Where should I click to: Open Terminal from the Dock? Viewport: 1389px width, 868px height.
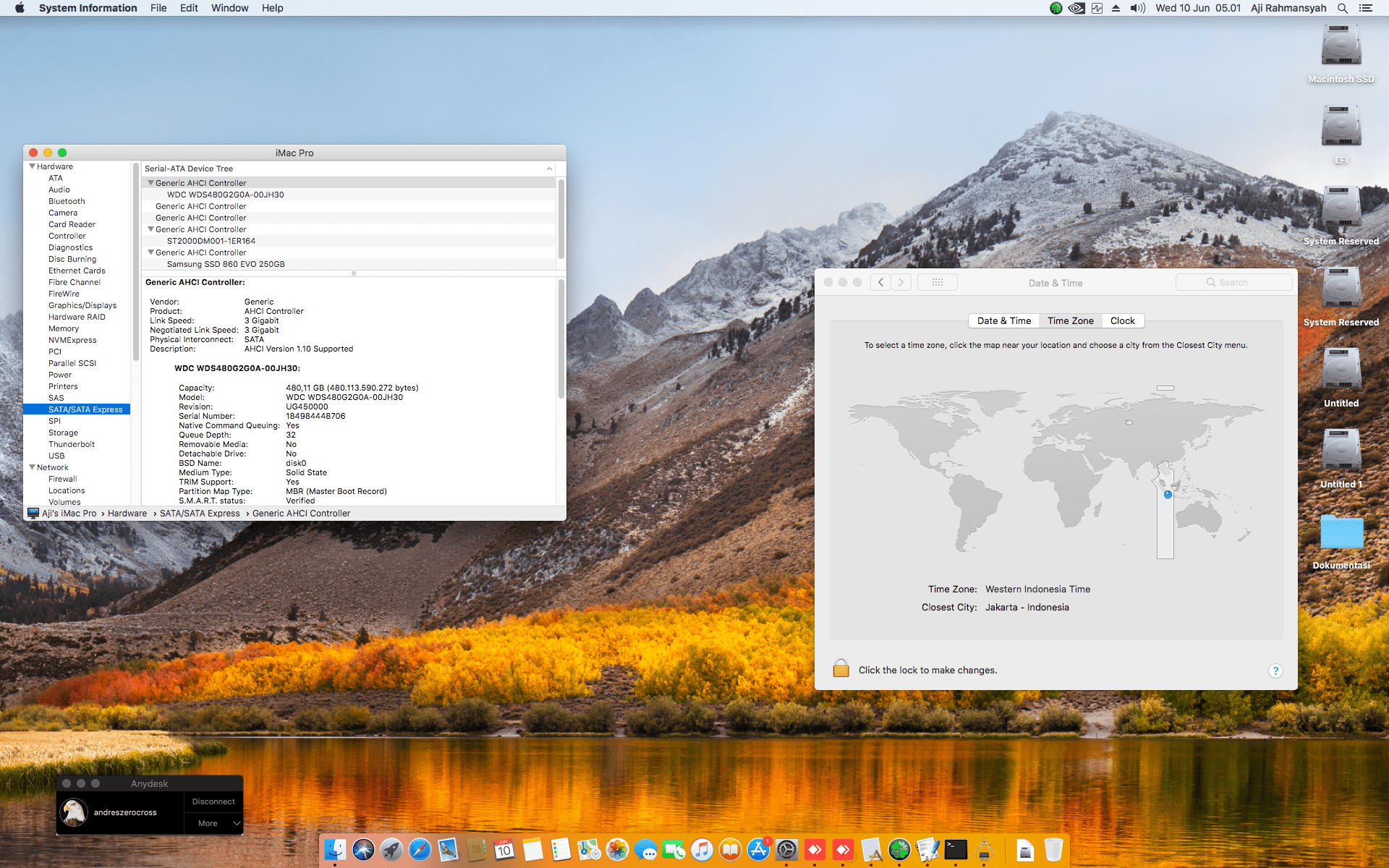956,849
